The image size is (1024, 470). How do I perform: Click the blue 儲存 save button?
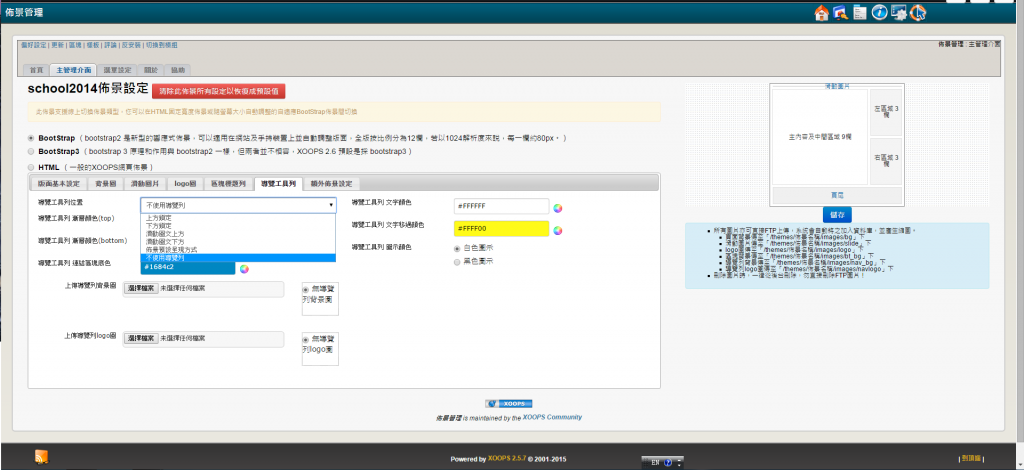tap(837, 214)
